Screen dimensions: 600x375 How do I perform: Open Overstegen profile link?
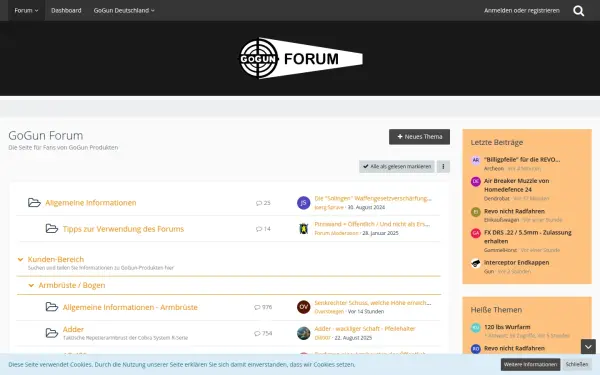tap(329, 311)
